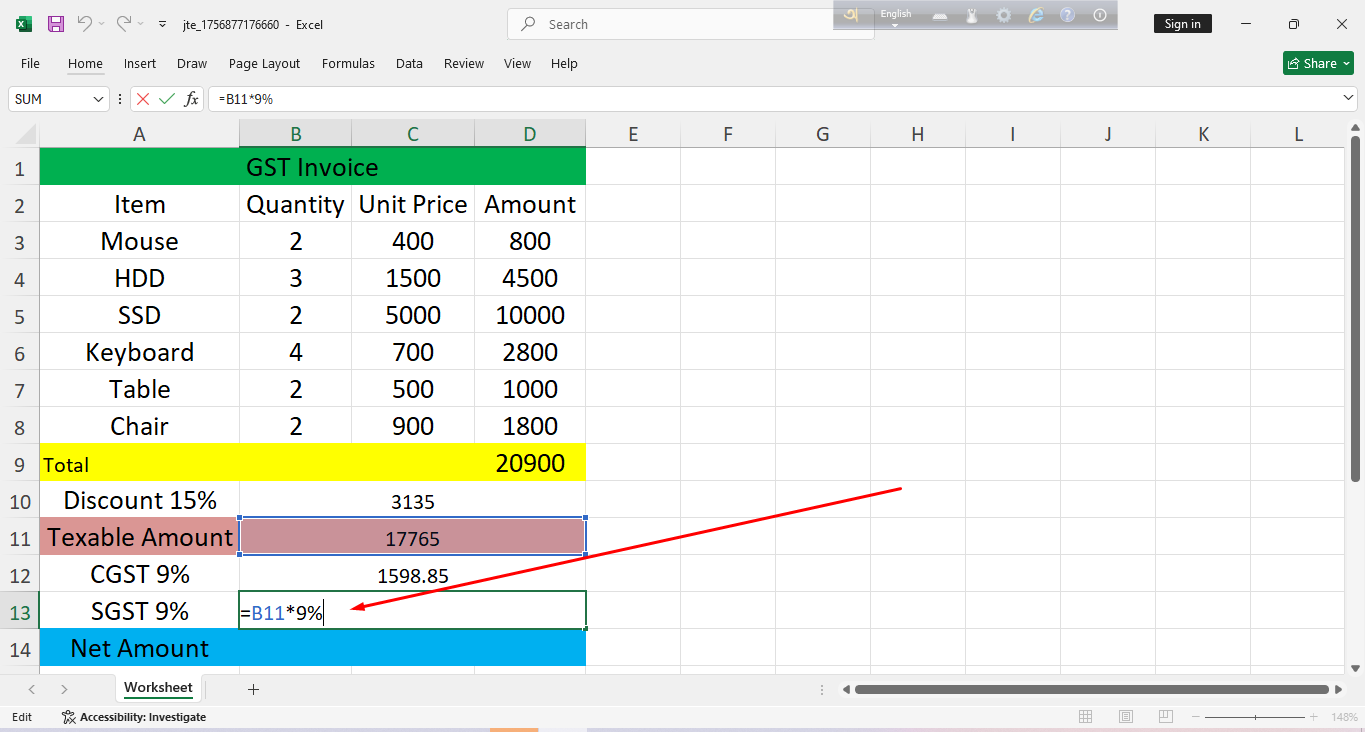Click the Search box in title bar
Viewport: 1365px width, 732px height.
[690, 24]
